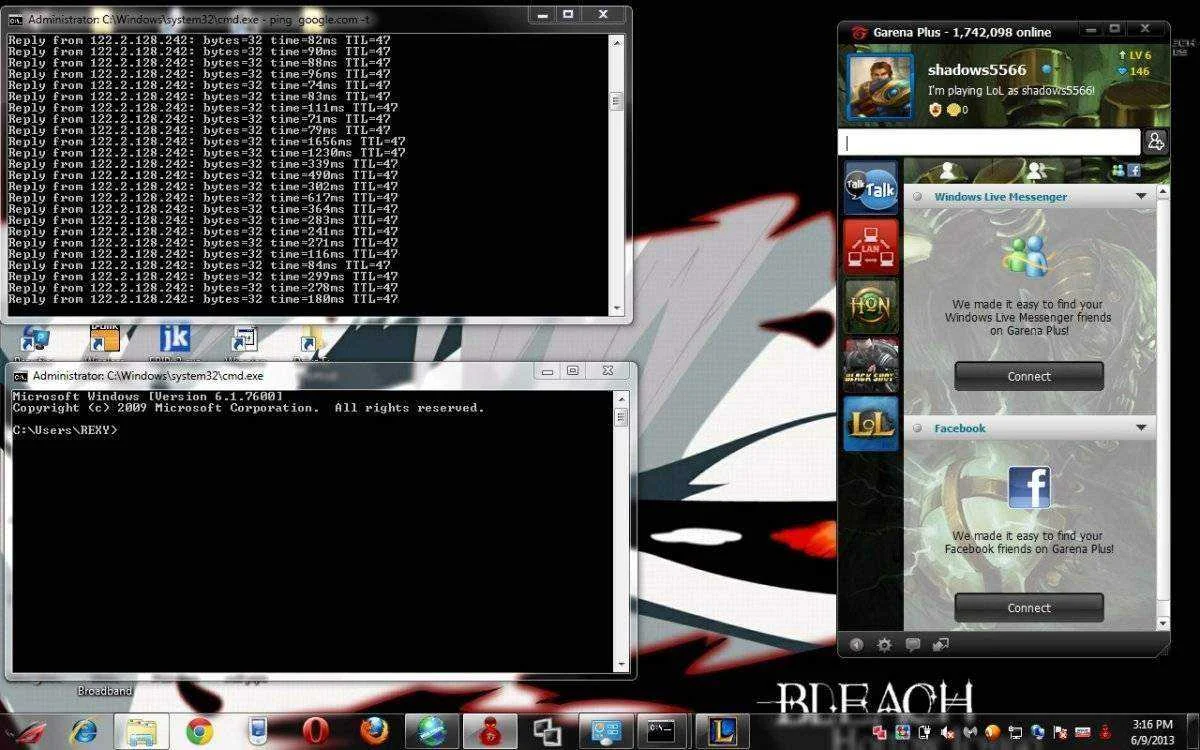
Task: Click the cmd icon in lower cmd title bar
Action: (x=21, y=376)
